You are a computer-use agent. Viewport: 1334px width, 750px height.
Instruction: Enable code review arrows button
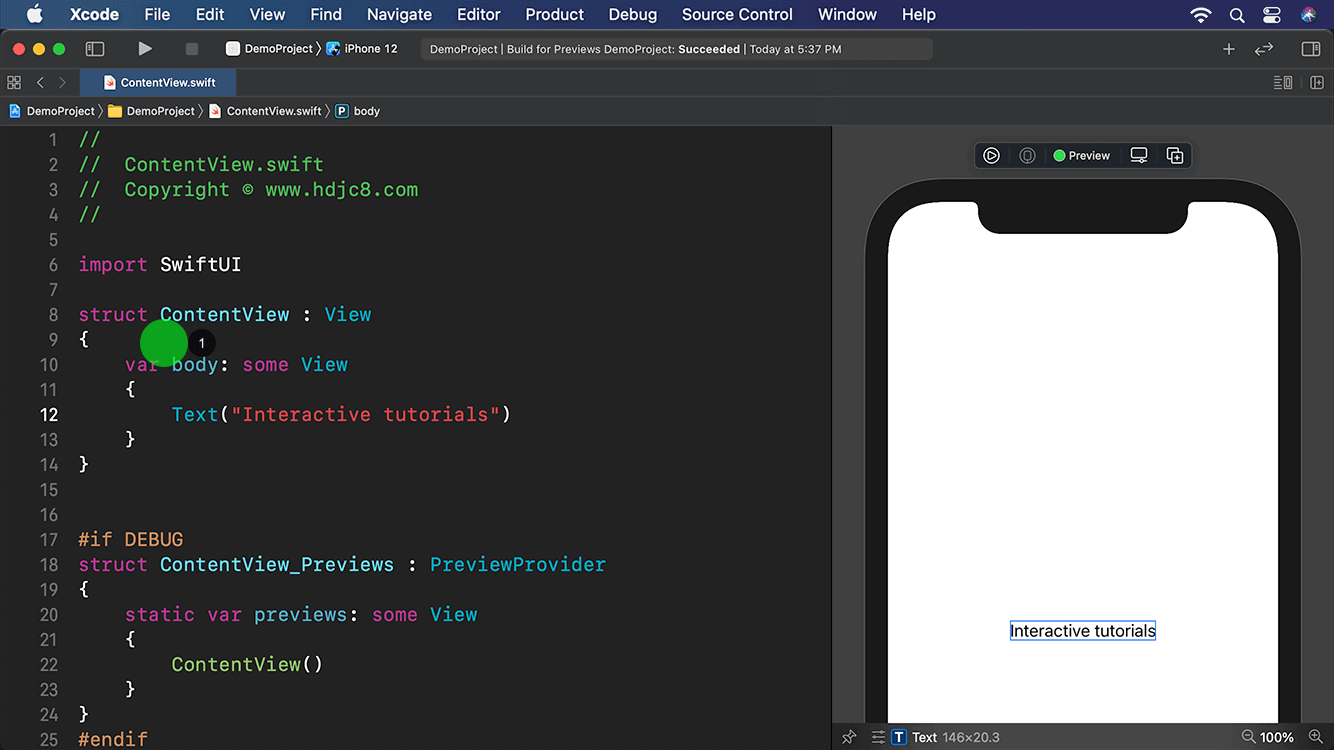pos(1264,49)
